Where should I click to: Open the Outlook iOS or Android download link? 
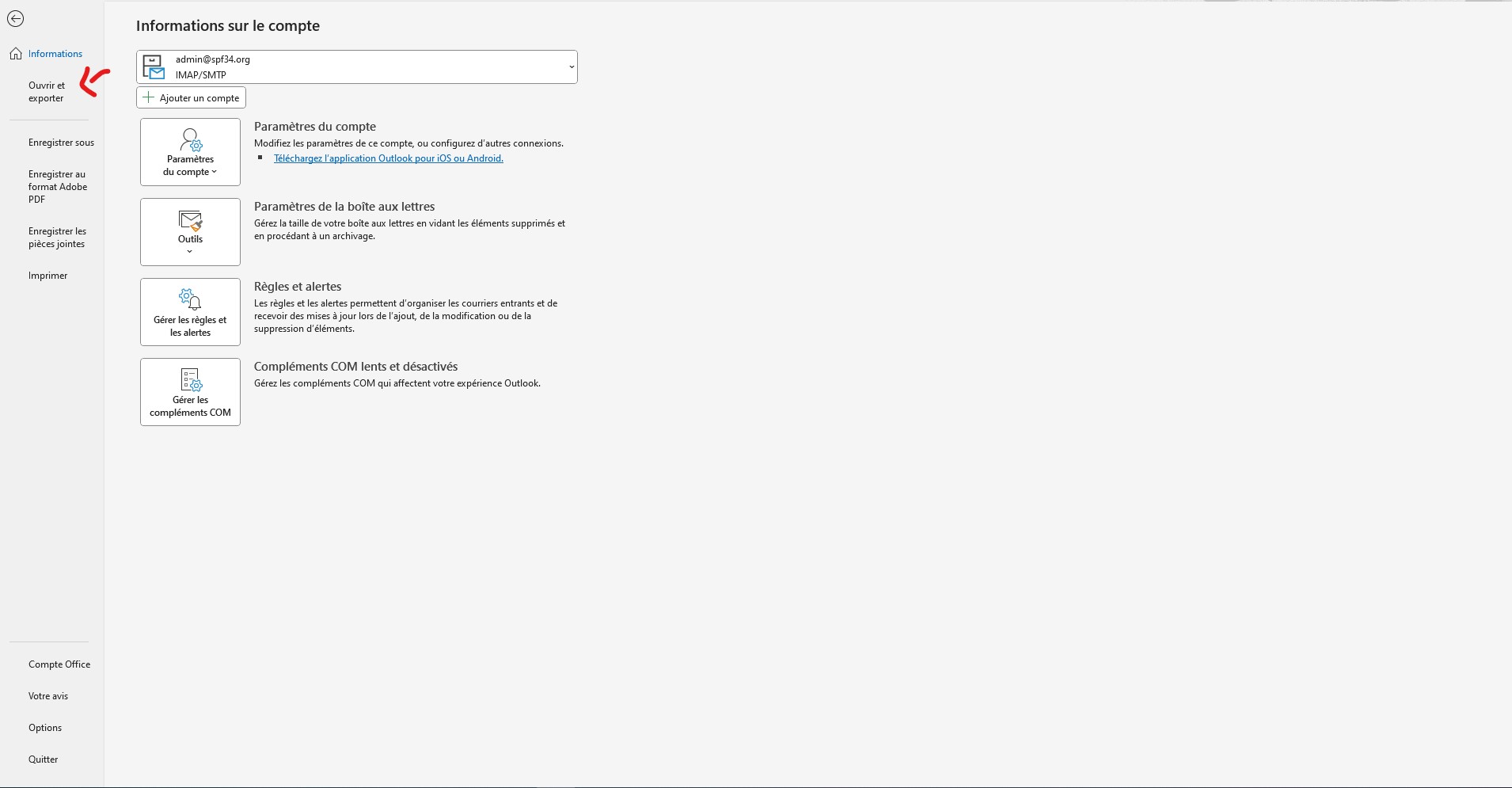[x=388, y=158]
